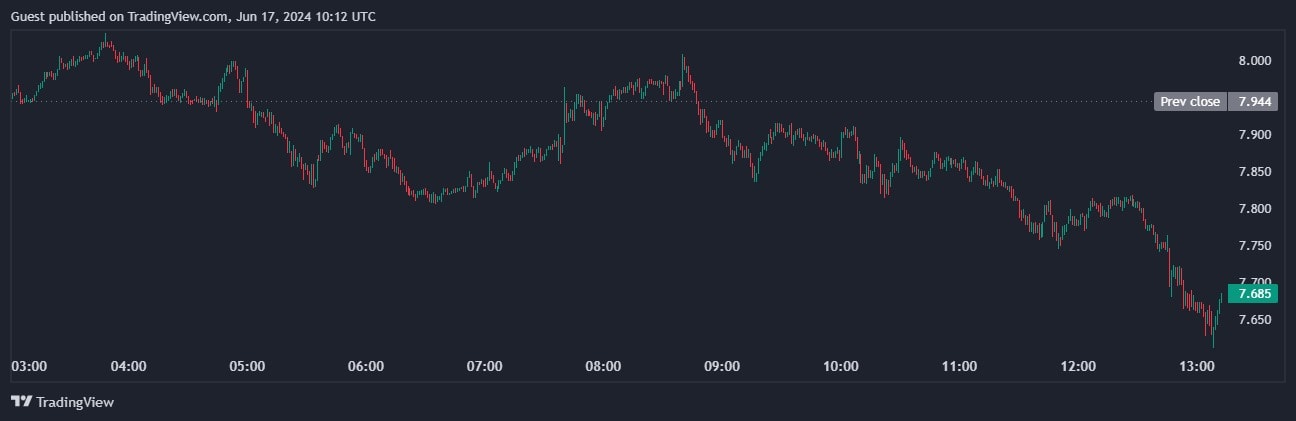Image resolution: width=1296 pixels, height=421 pixels.
Task: Click the TradingView wordmark text at bottom
Action: coord(75,402)
